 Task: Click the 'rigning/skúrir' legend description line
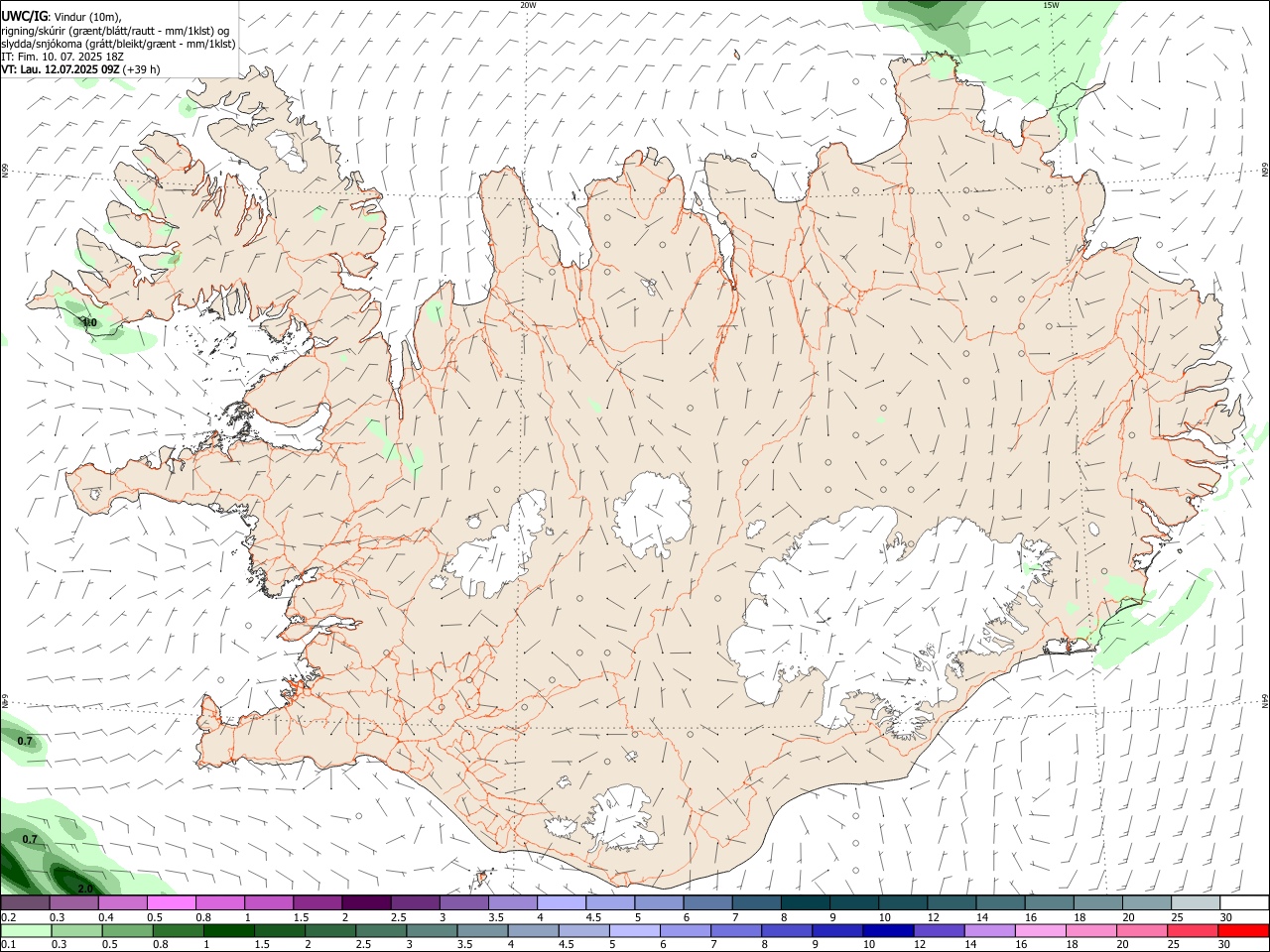pos(115,31)
